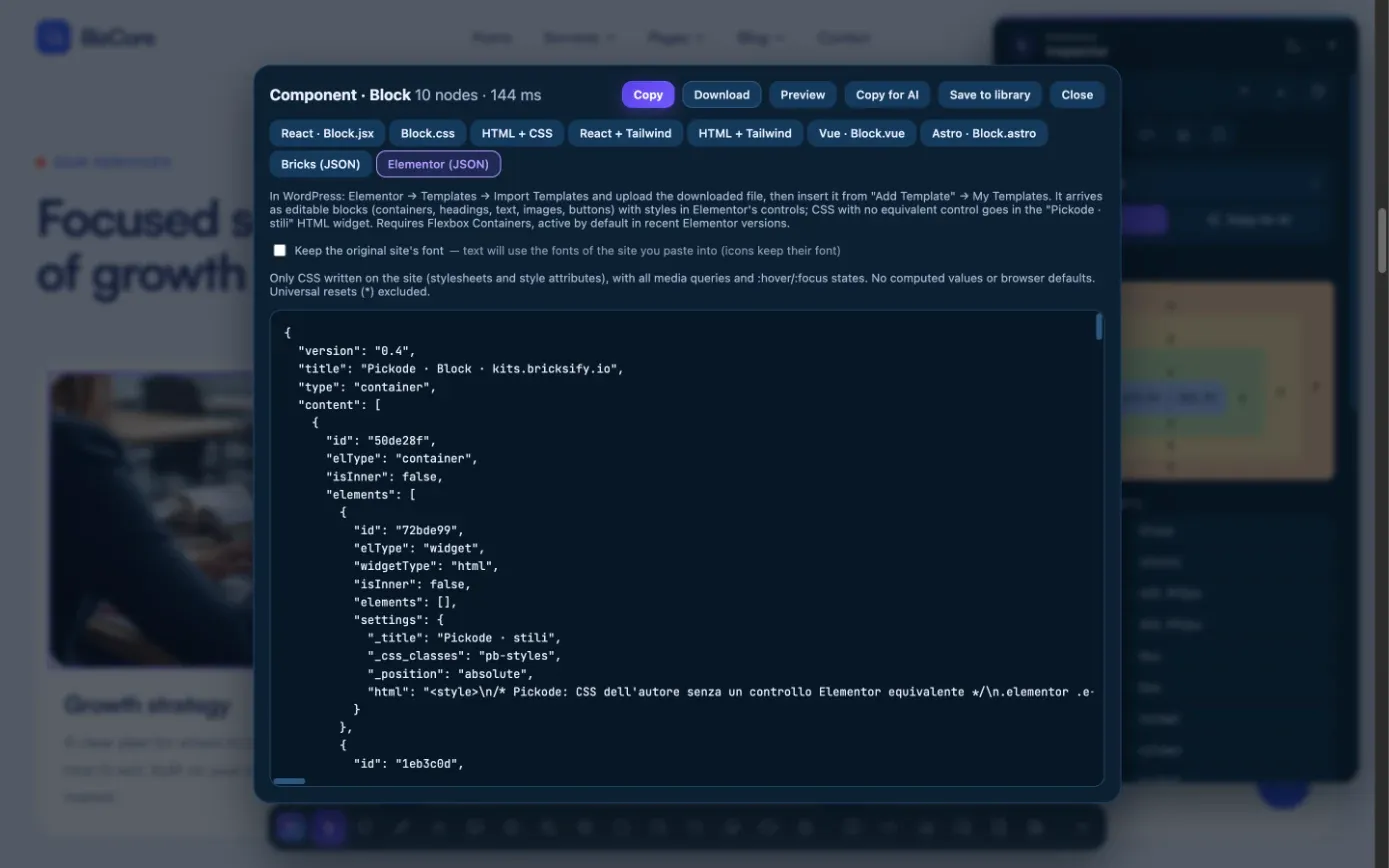Image resolution: width=1389 pixels, height=868 pixels.
Task: Select the HTML + CSS tab
Action: pos(517,133)
